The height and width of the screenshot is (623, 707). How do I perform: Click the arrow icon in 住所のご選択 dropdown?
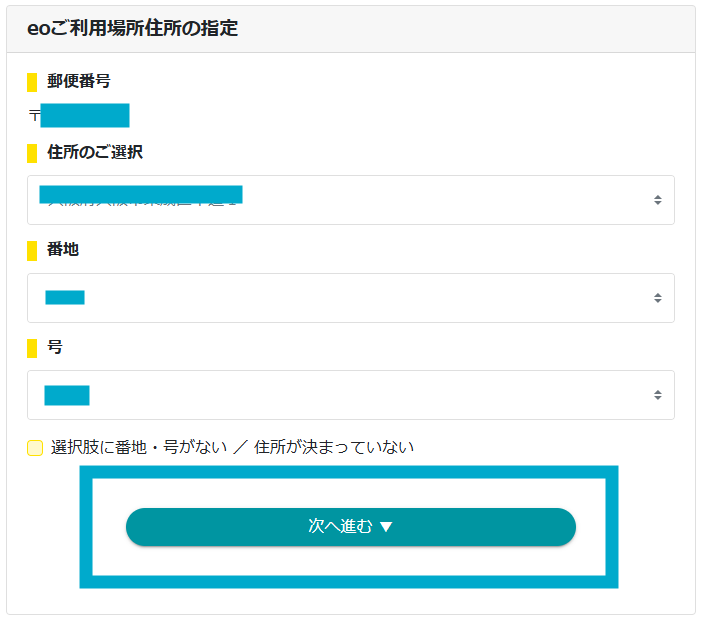click(x=657, y=200)
